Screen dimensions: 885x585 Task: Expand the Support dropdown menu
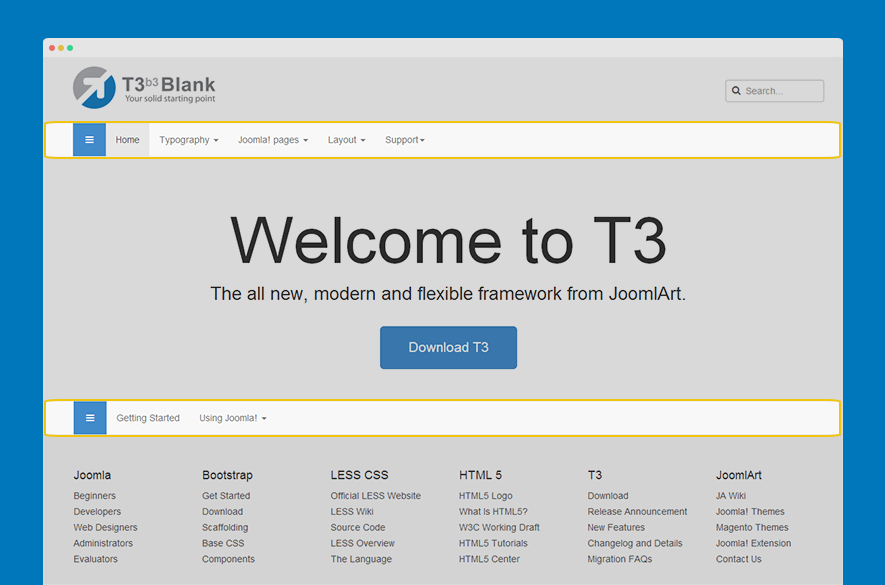coord(405,140)
